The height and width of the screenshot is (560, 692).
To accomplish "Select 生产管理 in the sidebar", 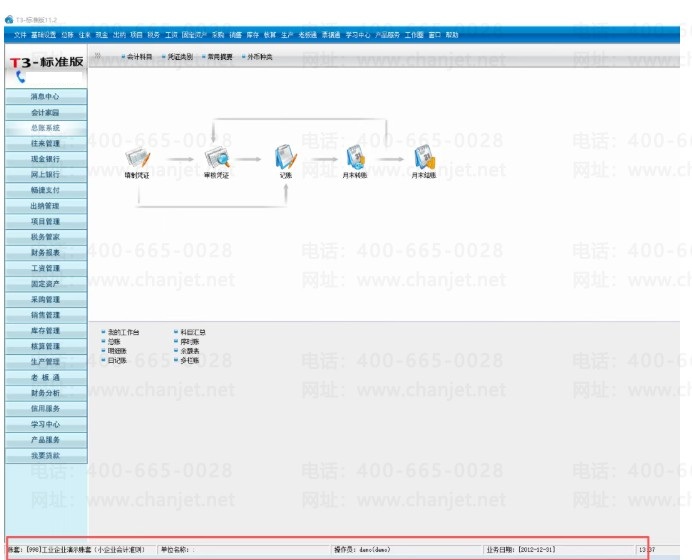I will click(46, 361).
